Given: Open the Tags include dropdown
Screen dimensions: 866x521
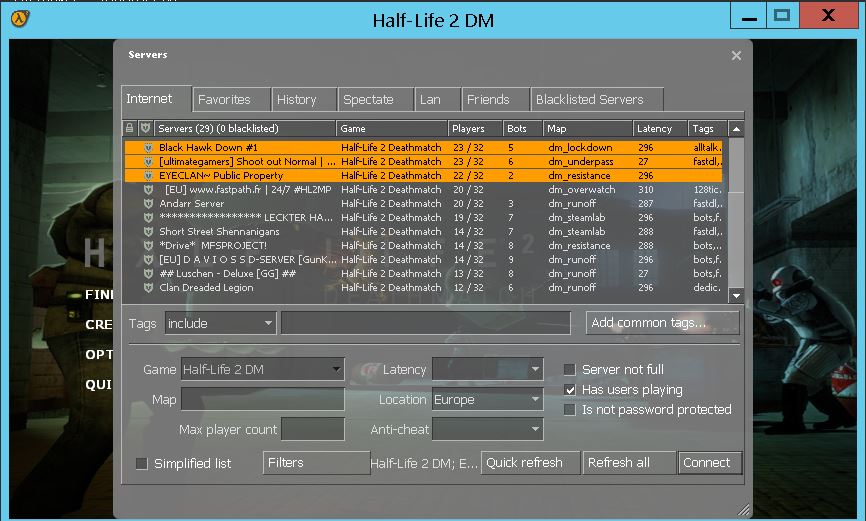Looking at the screenshot, I should (220, 323).
